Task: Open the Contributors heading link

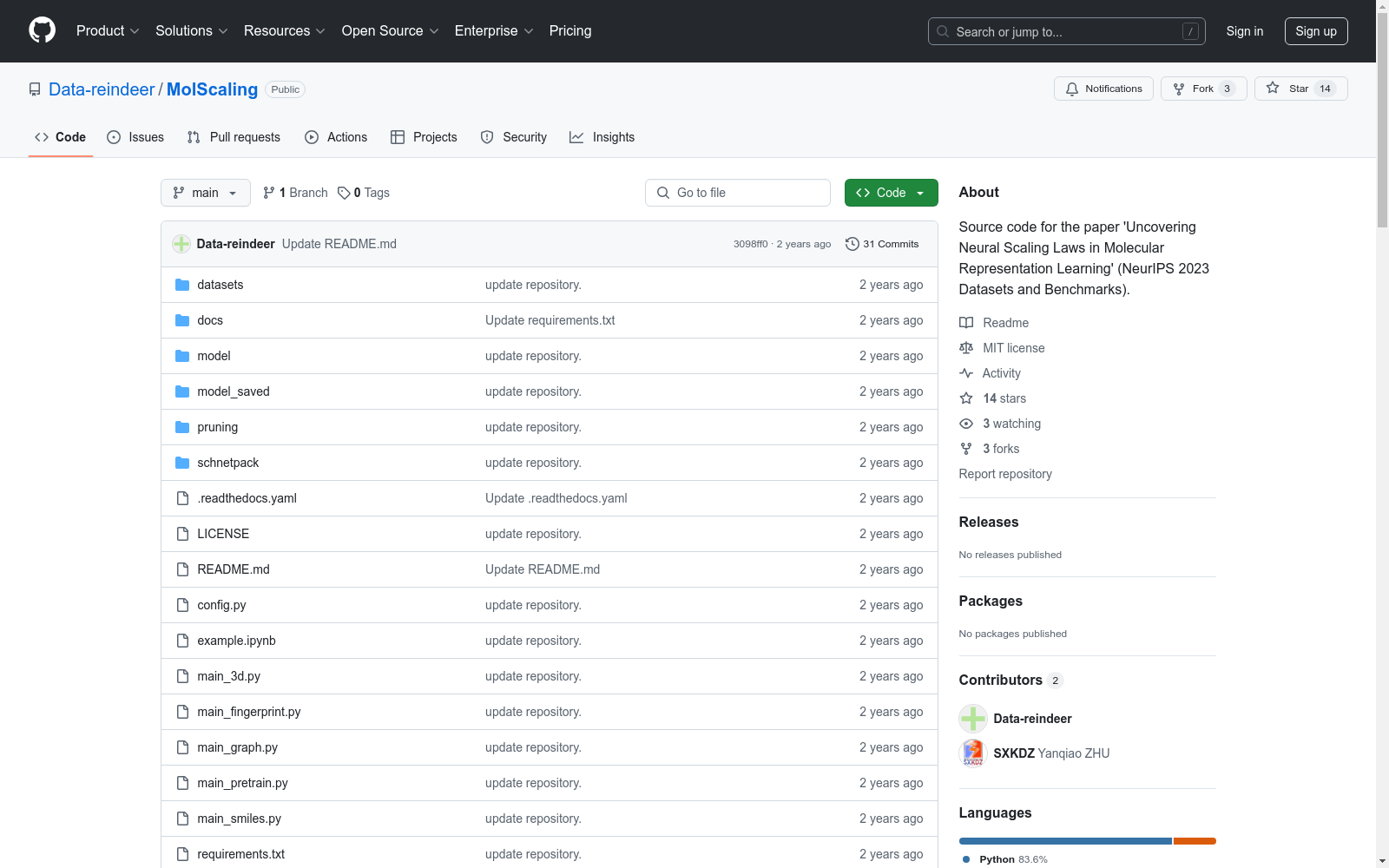Action: 1011,680
